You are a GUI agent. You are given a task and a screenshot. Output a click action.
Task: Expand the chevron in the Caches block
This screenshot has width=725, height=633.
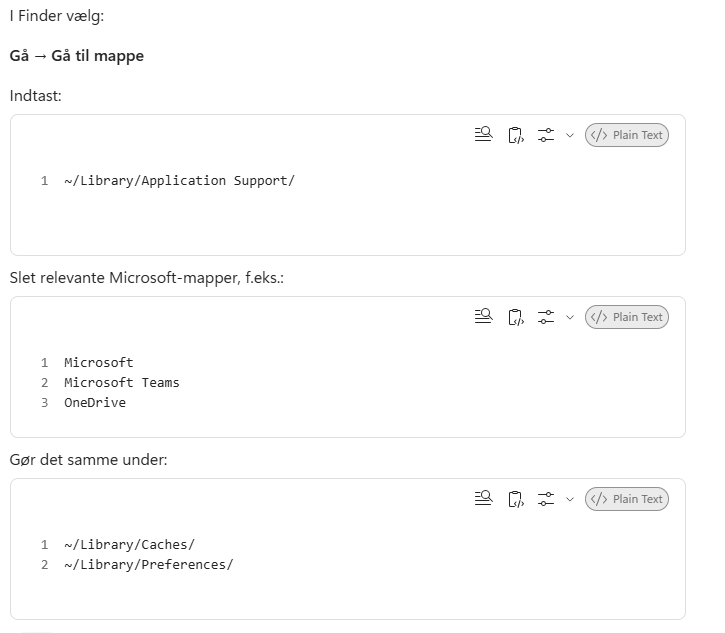click(x=570, y=499)
